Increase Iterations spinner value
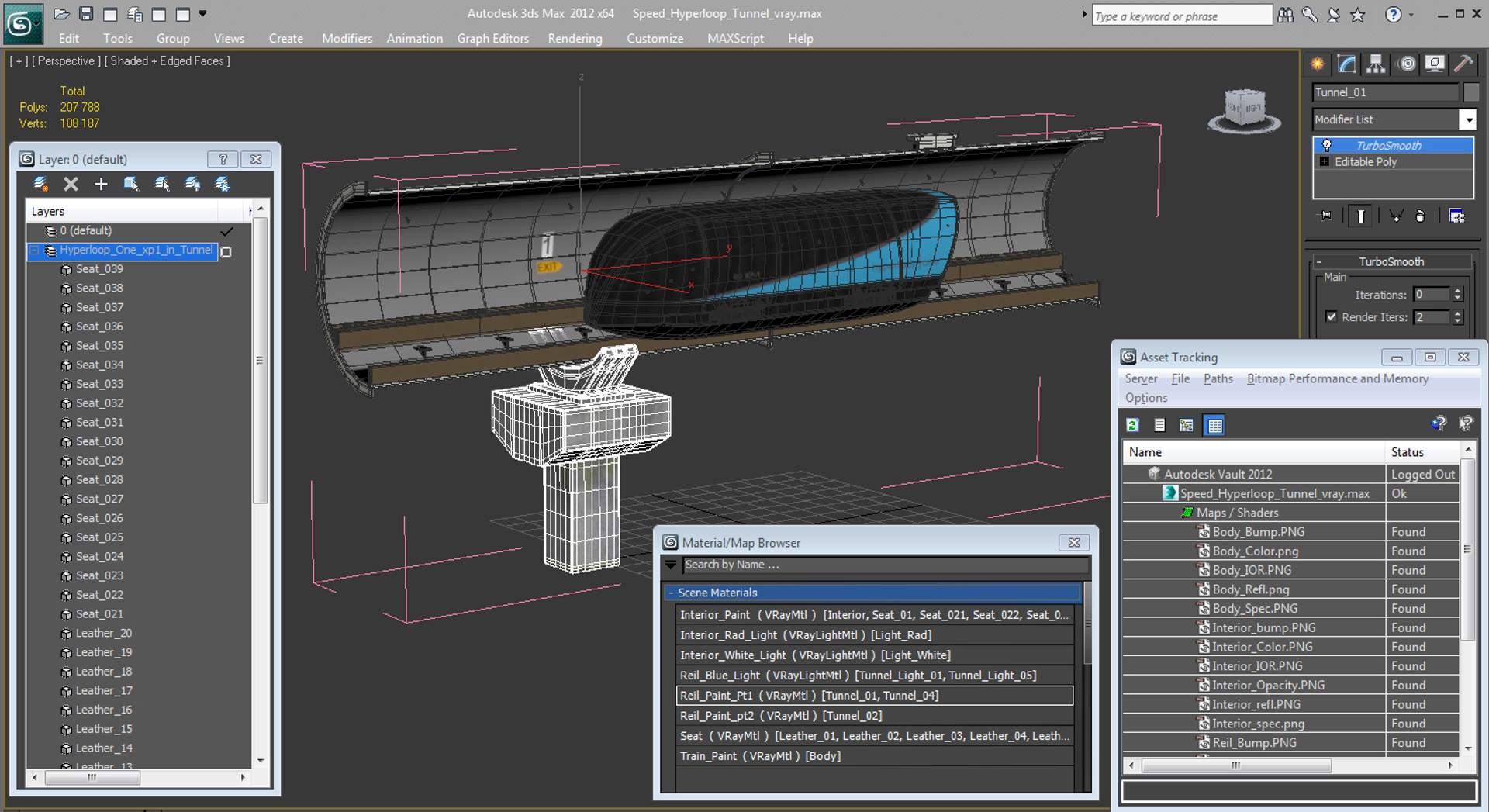1489x812 pixels. (1457, 291)
